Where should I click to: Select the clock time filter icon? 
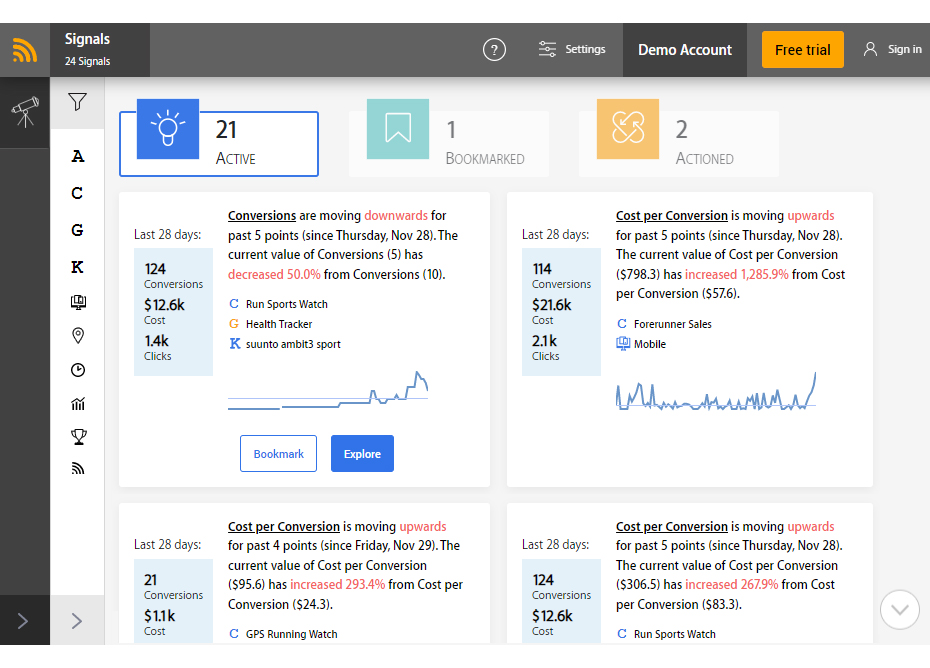click(x=78, y=370)
